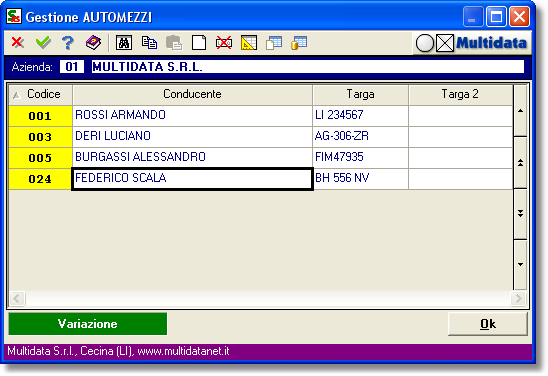
Task: Open help with the question mark icon
Action: pyautogui.click(x=68, y=43)
